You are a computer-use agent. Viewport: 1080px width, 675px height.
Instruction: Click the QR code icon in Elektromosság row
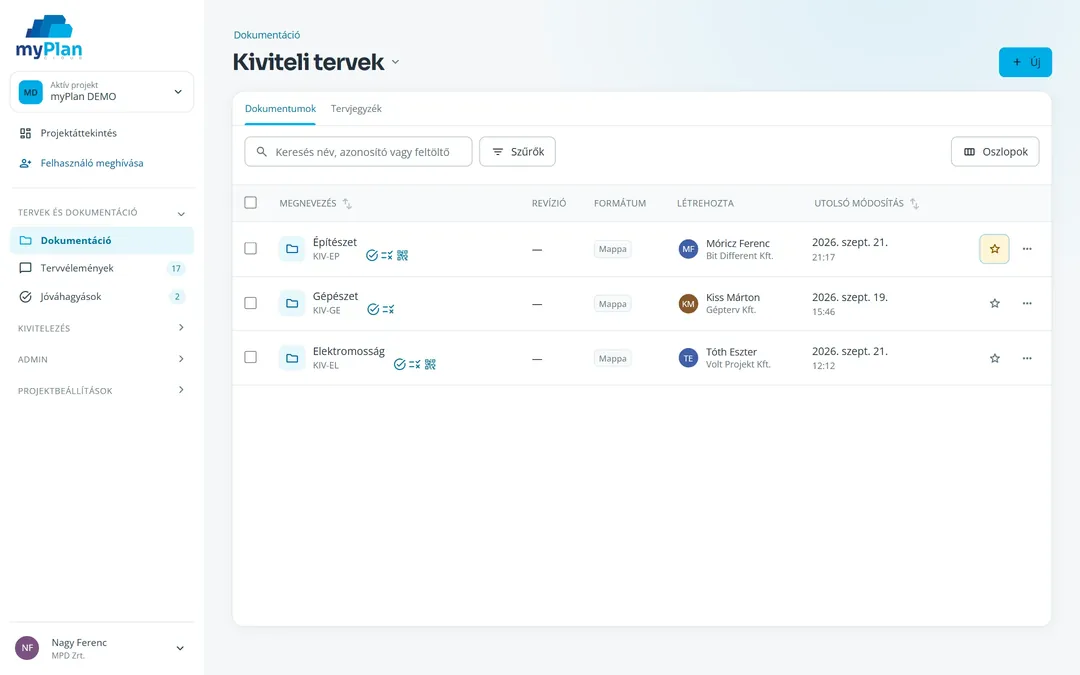pyautogui.click(x=430, y=364)
